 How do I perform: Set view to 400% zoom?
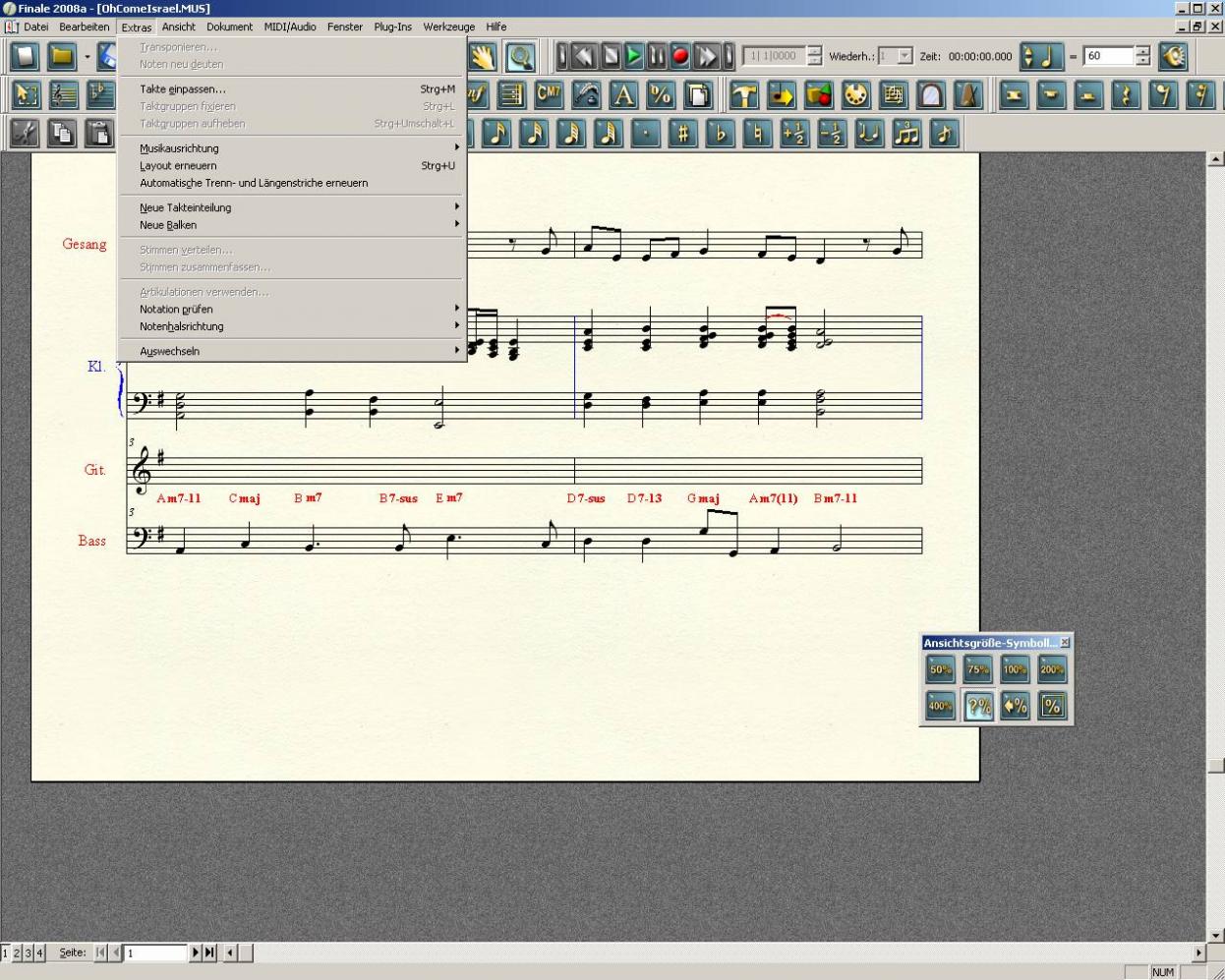[x=941, y=706]
